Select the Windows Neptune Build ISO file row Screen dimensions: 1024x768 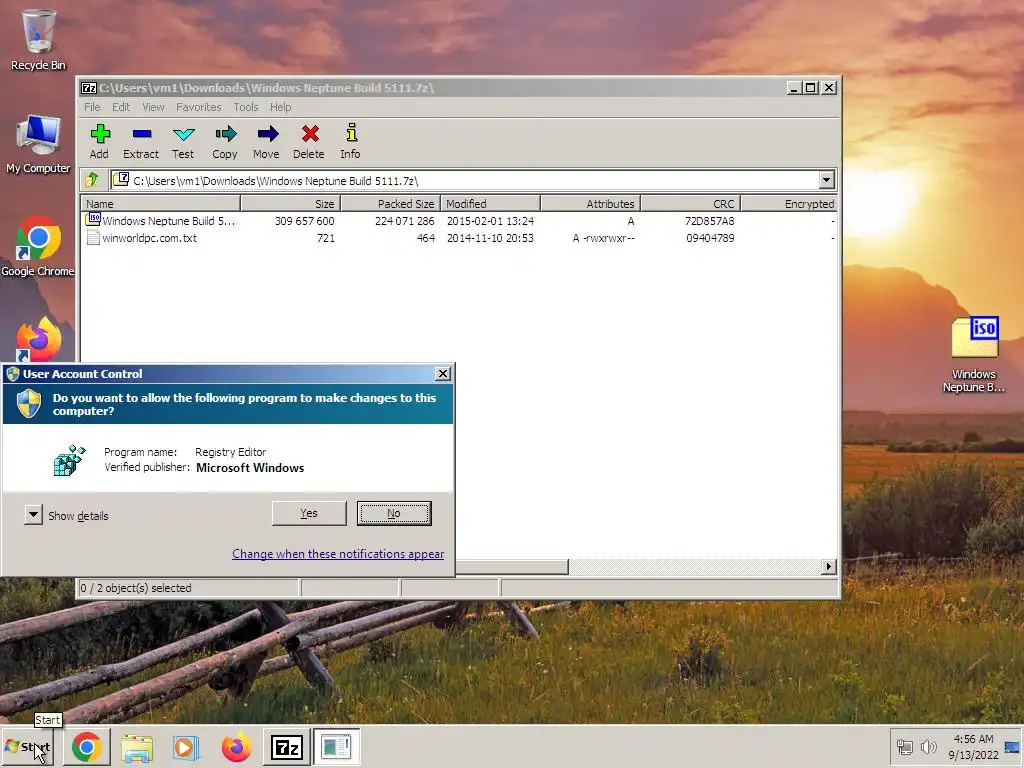click(x=459, y=221)
